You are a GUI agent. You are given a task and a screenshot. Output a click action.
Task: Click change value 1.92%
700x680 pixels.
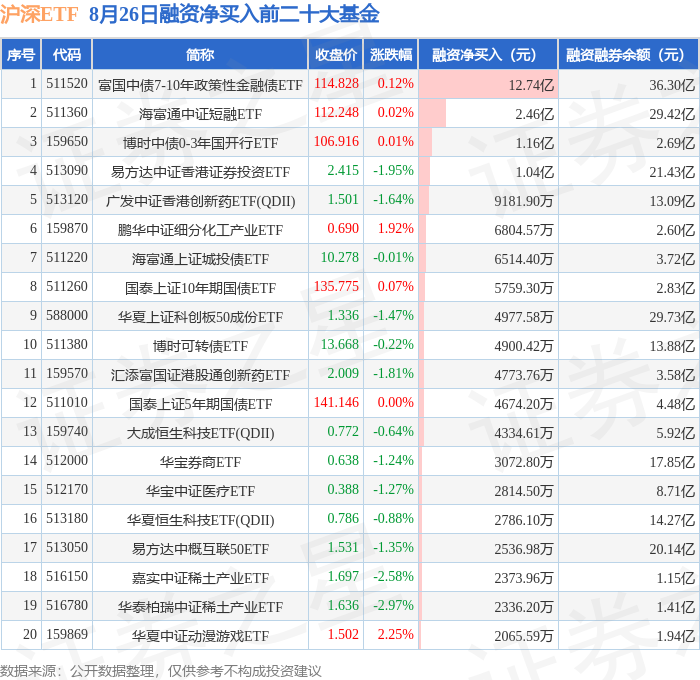click(396, 229)
